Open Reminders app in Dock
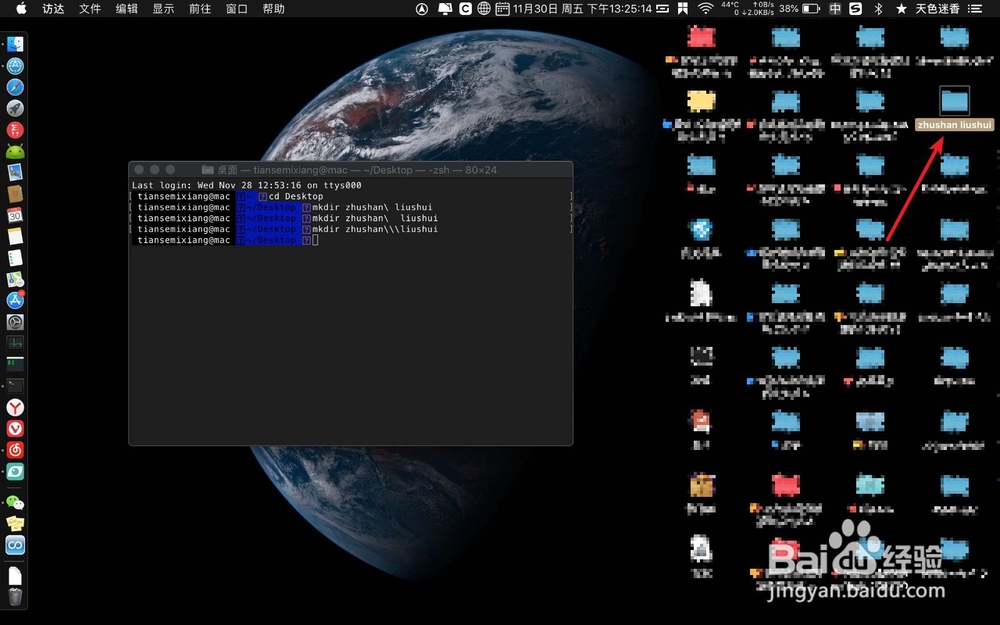The width and height of the screenshot is (1000, 625). tap(15, 258)
